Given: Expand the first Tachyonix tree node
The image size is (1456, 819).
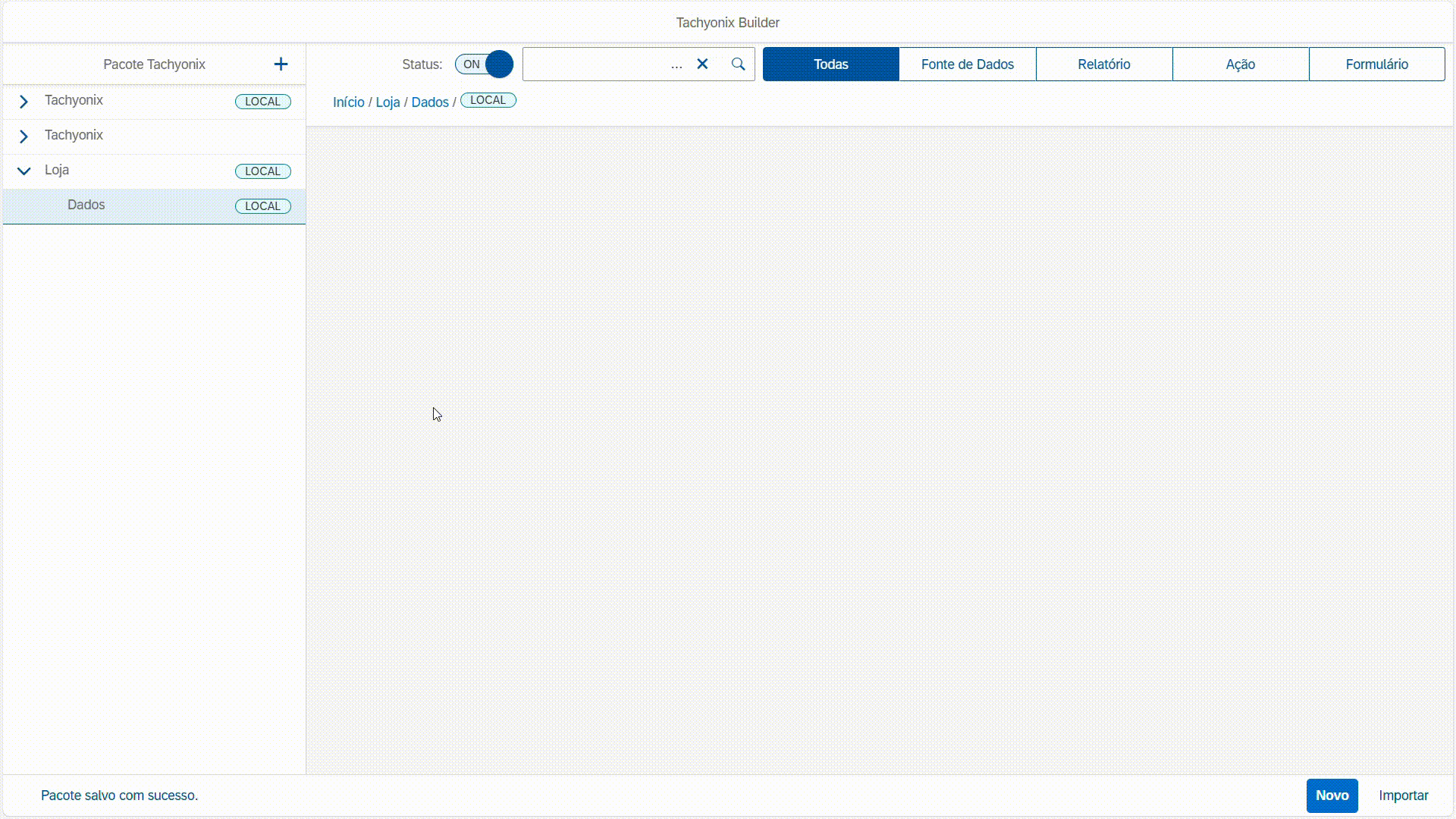Looking at the screenshot, I should (24, 102).
